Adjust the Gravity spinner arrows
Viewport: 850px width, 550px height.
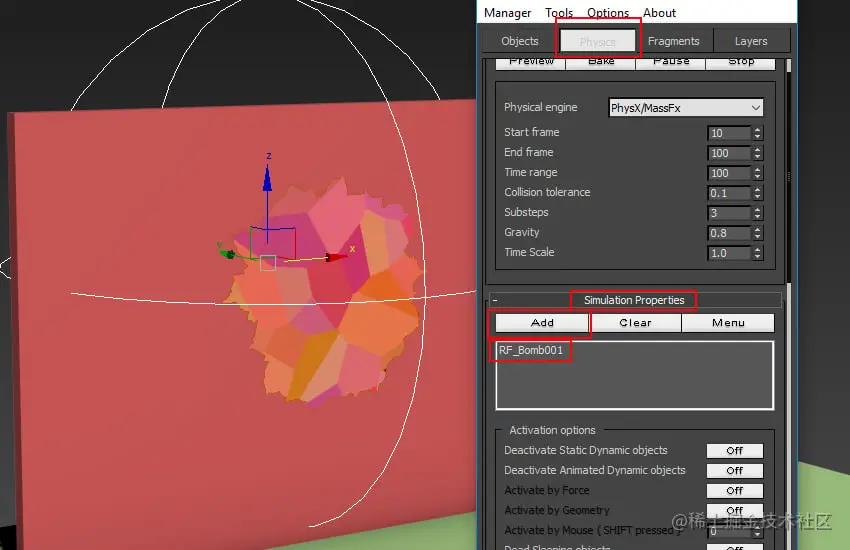758,234
